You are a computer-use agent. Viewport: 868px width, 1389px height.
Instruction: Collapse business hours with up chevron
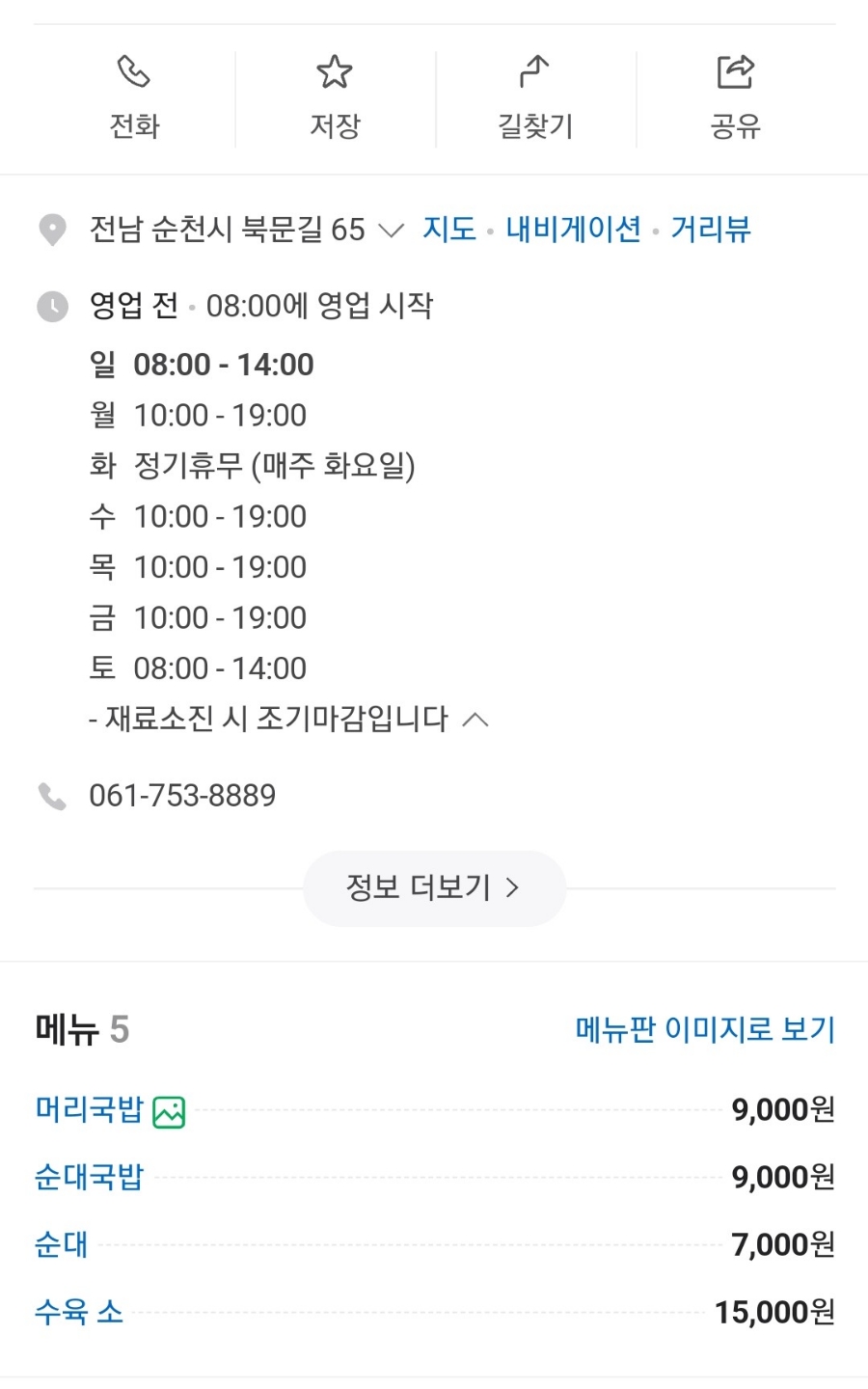click(x=475, y=720)
